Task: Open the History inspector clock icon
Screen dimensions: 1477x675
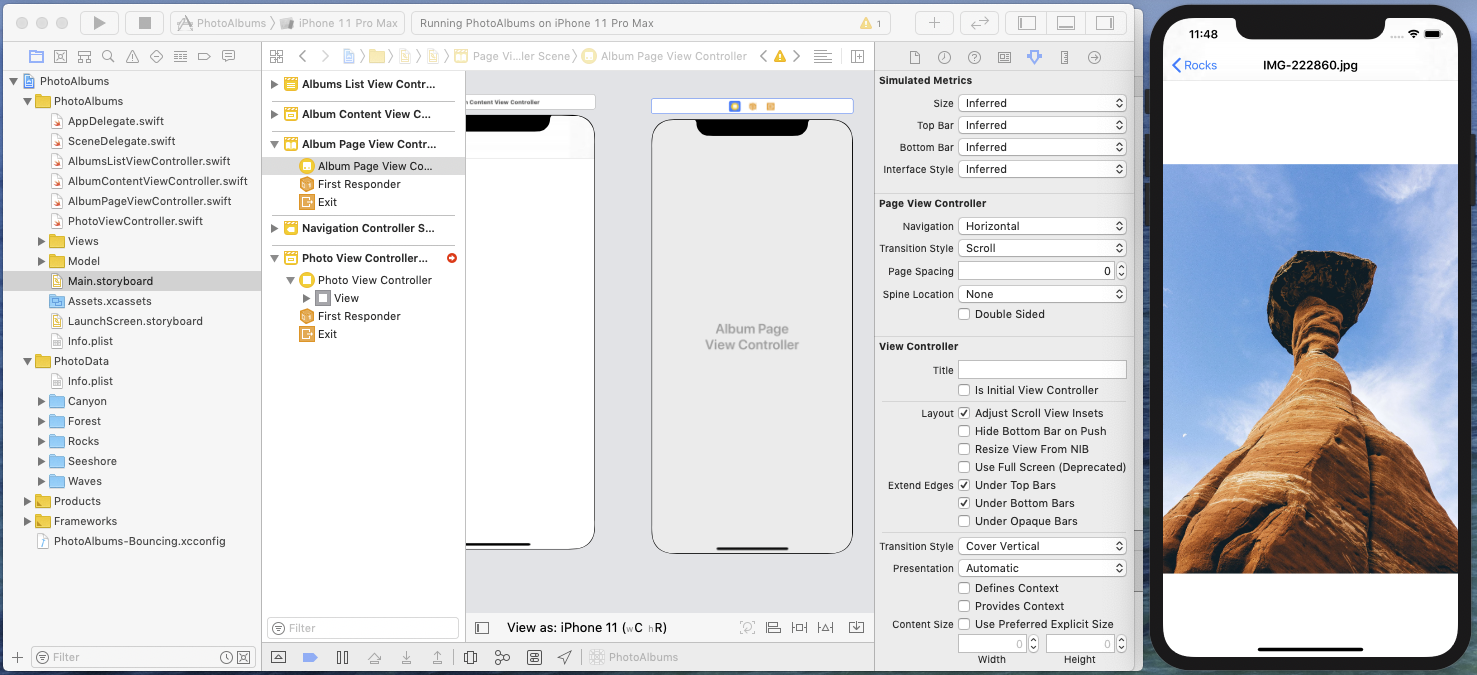Action: (944, 57)
